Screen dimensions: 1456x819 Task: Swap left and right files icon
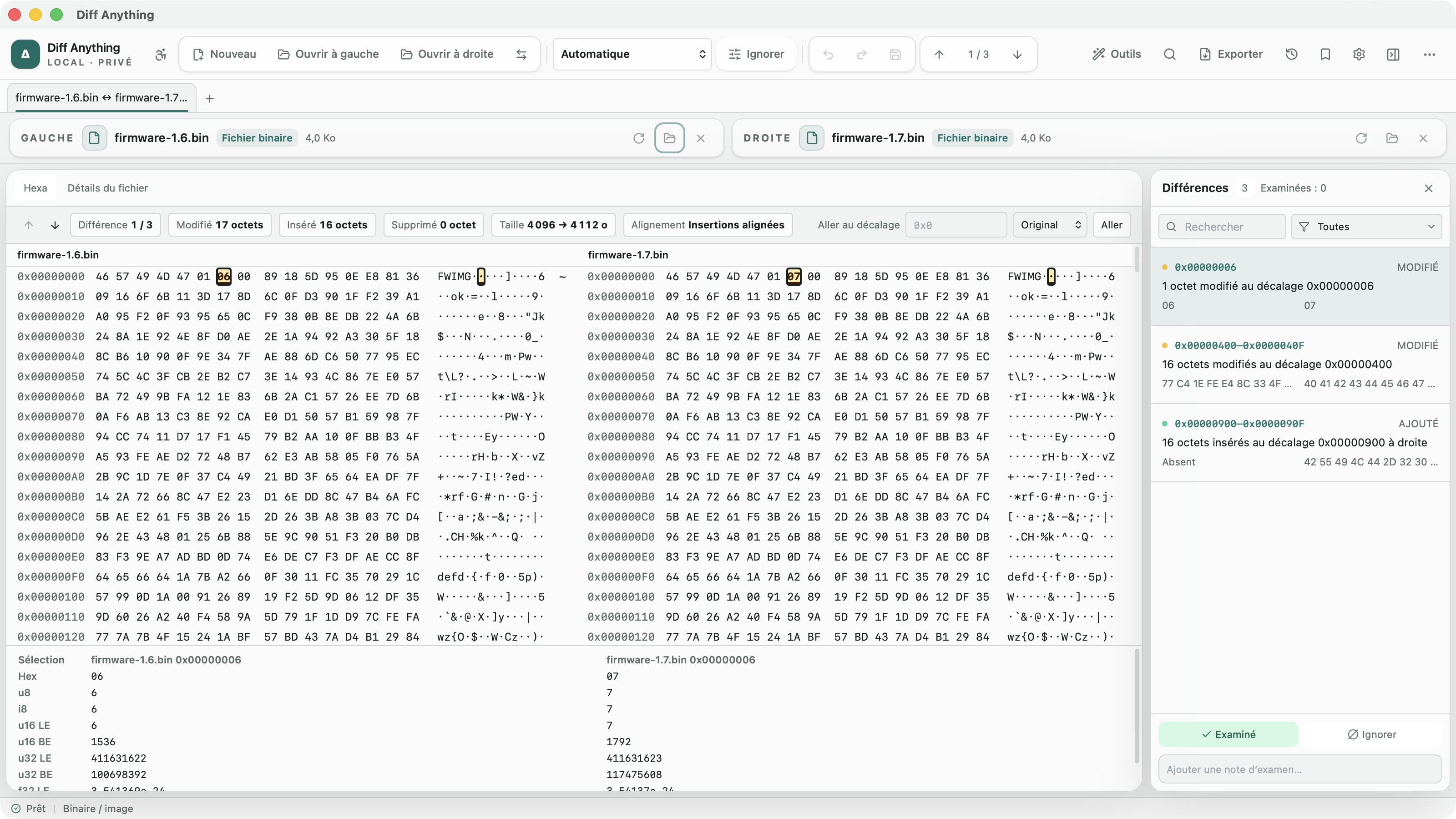tap(521, 54)
